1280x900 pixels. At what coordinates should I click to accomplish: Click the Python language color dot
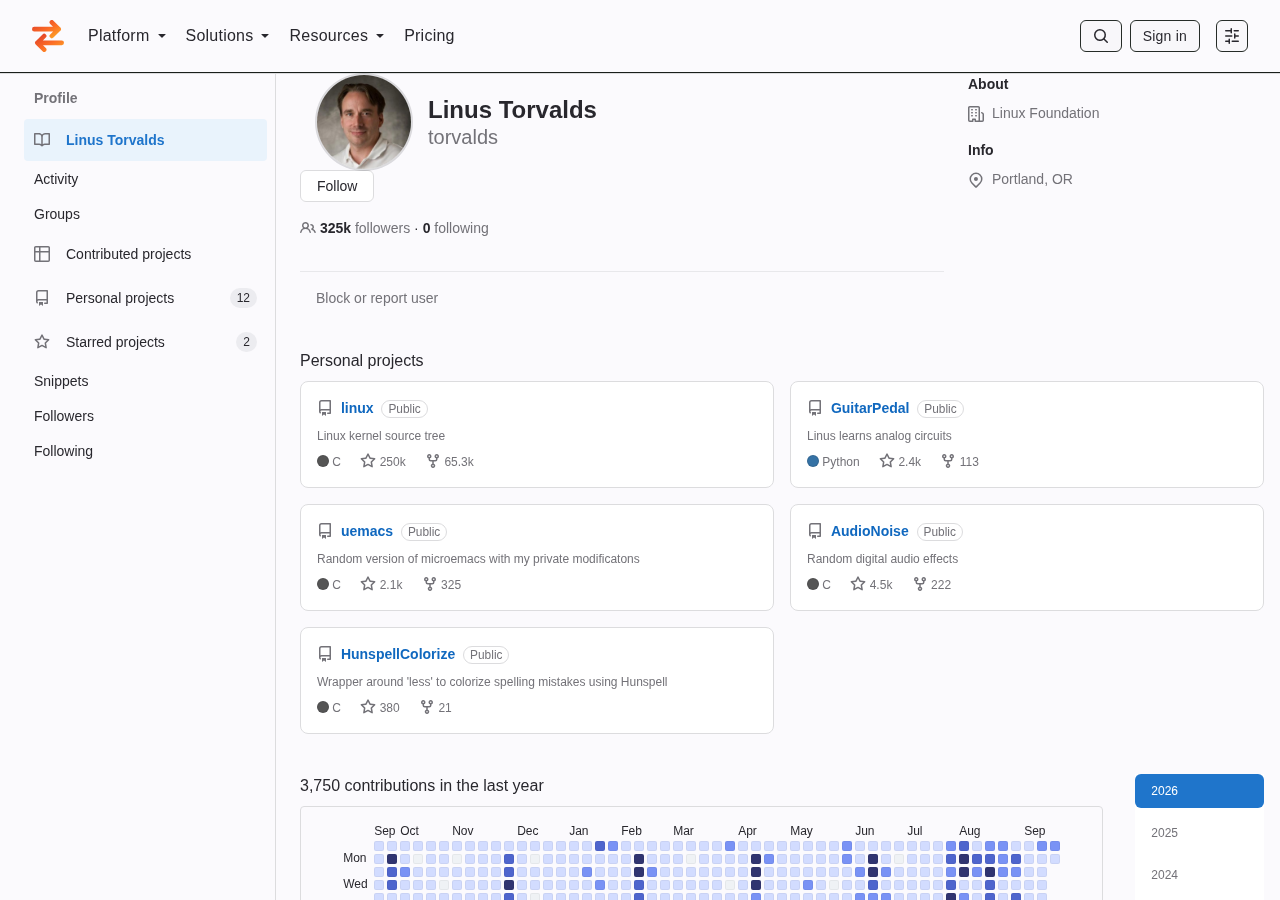pos(813,461)
